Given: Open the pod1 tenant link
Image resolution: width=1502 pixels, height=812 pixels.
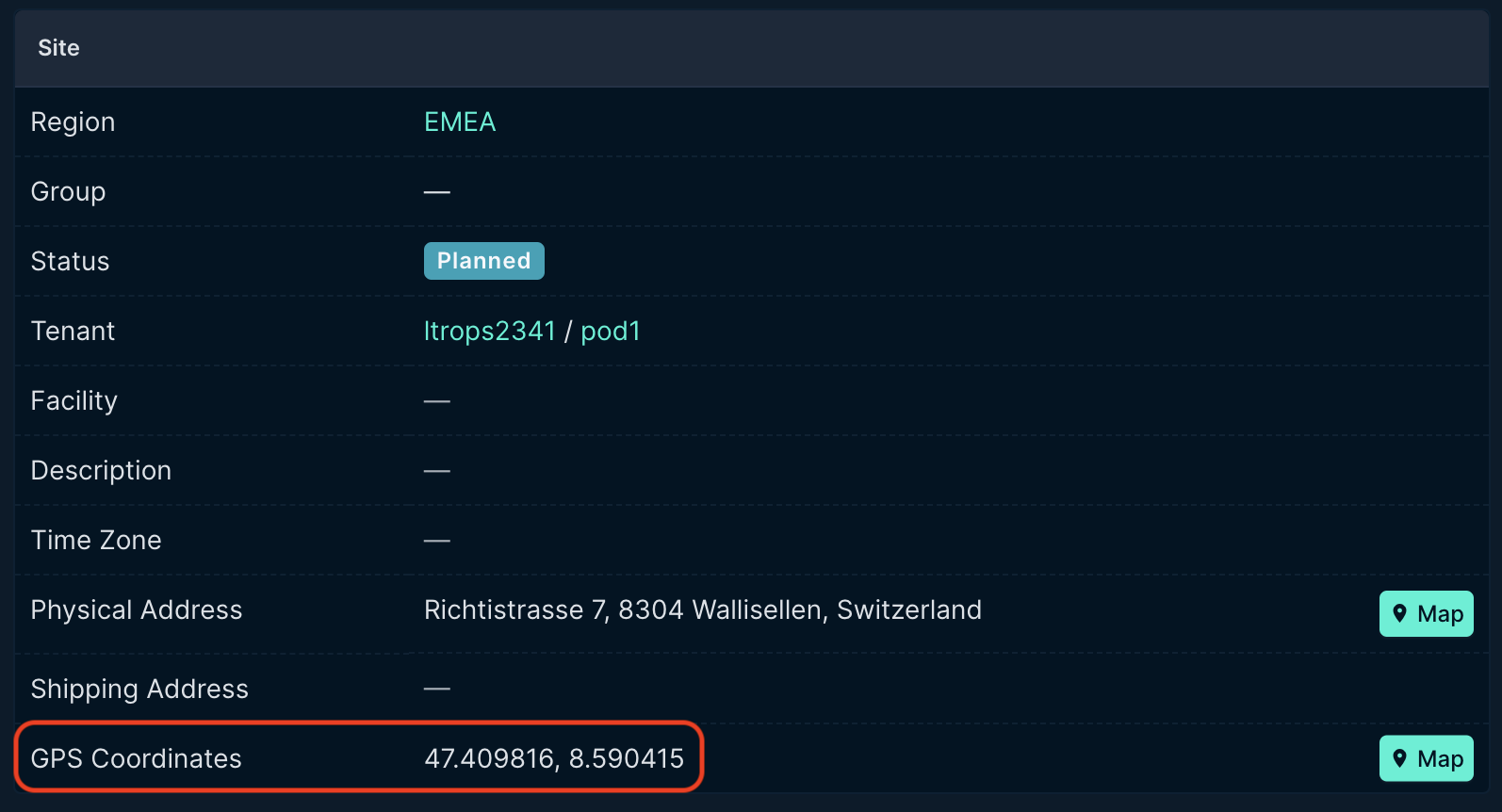Looking at the screenshot, I should pyautogui.click(x=611, y=332).
